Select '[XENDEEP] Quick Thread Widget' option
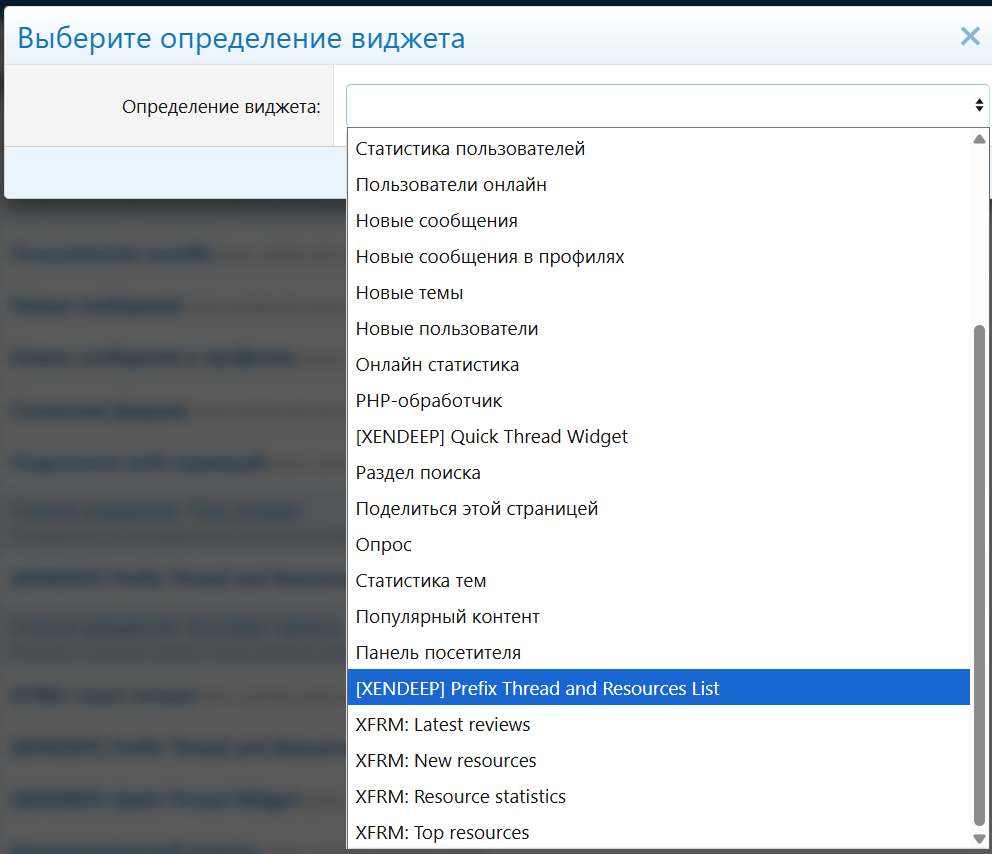This screenshot has height=854, width=992. (x=491, y=437)
